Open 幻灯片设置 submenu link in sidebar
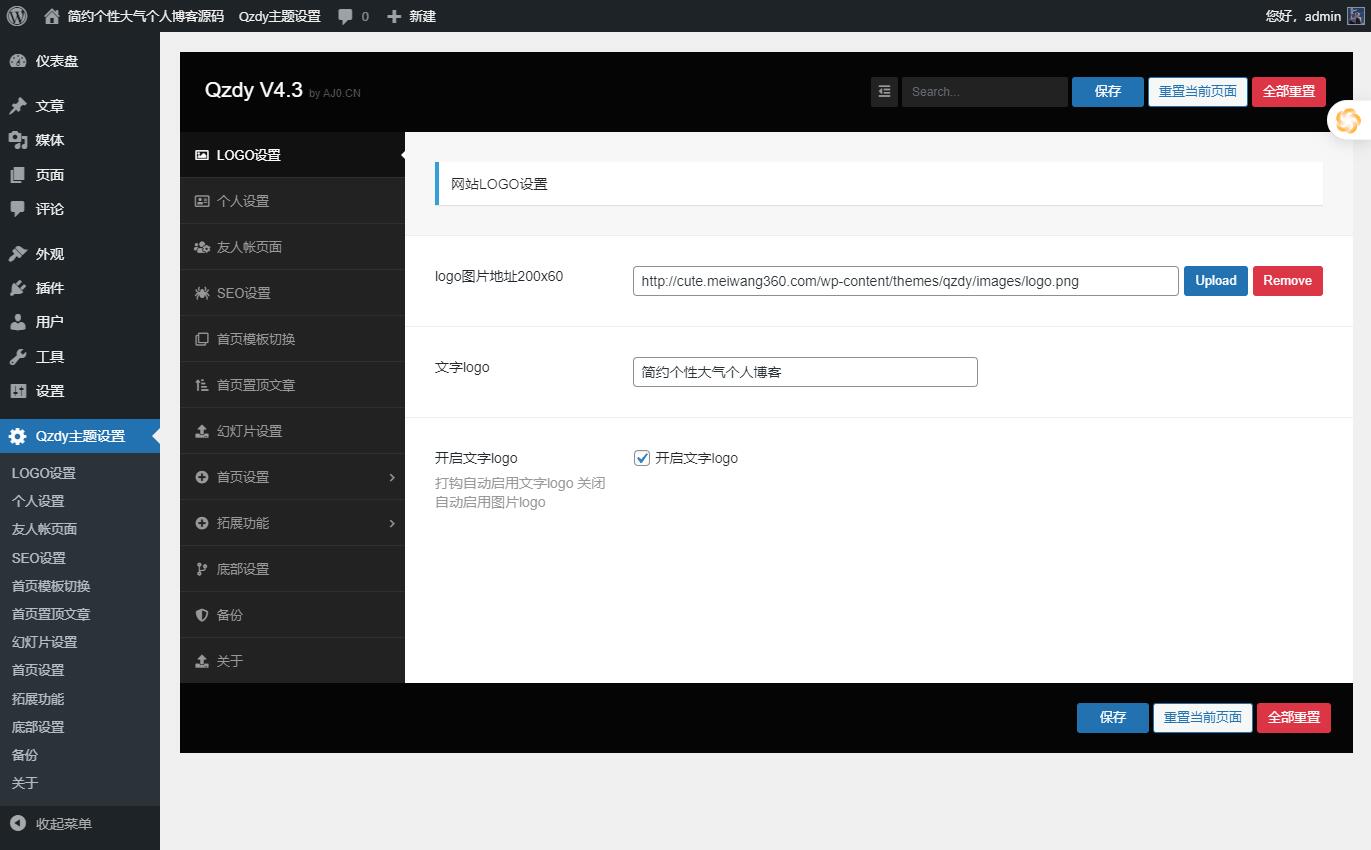This screenshot has width=1371, height=850. pyautogui.click(x=45, y=642)
